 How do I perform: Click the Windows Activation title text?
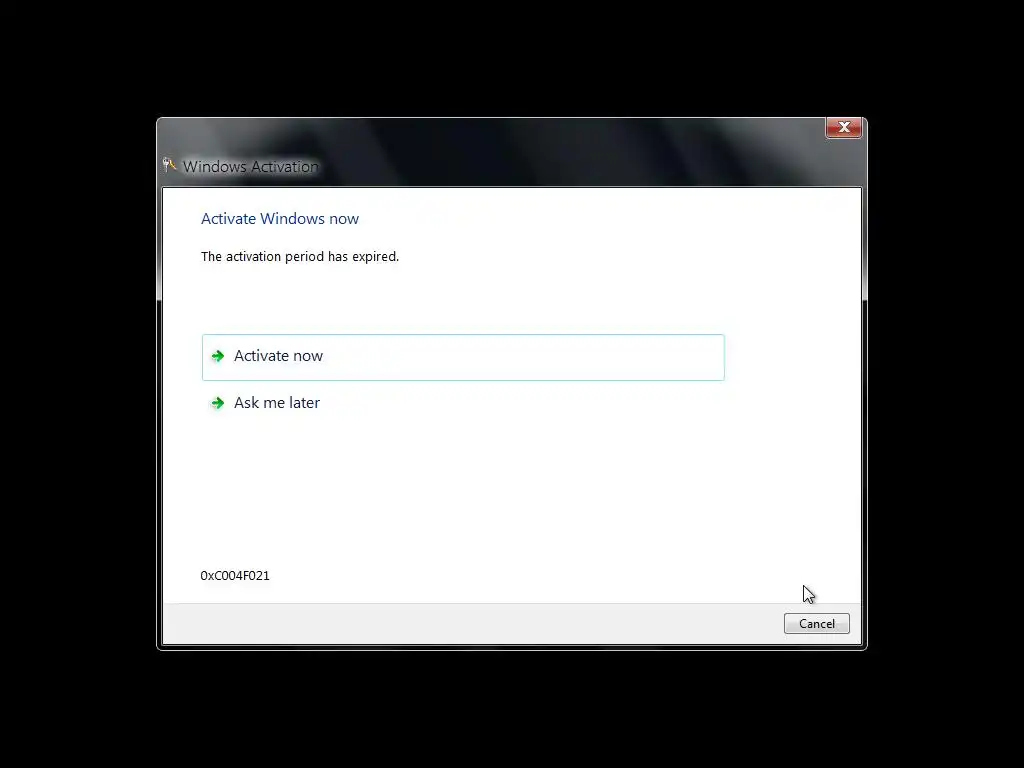click(250, 167)
